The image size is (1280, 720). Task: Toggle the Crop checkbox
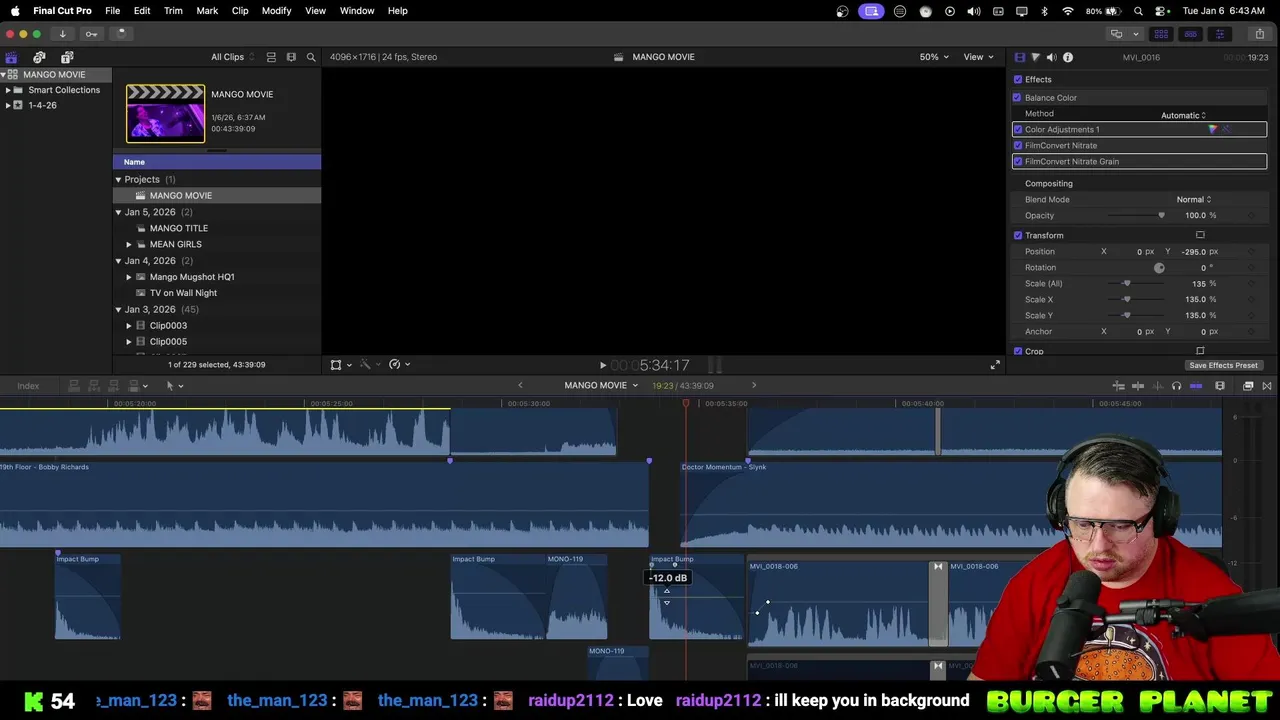(1018, 351)
